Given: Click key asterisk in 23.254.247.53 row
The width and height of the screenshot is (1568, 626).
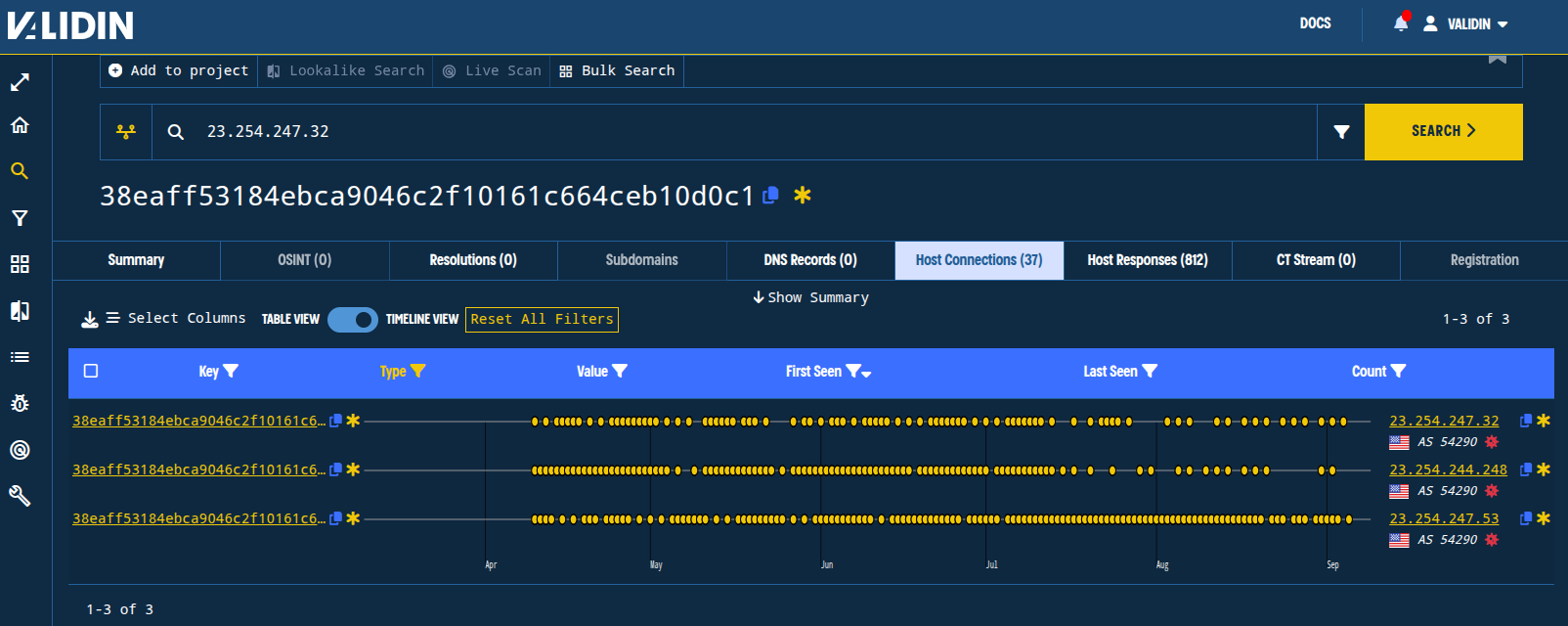Looking at the screenshot, I should point(353,518).
